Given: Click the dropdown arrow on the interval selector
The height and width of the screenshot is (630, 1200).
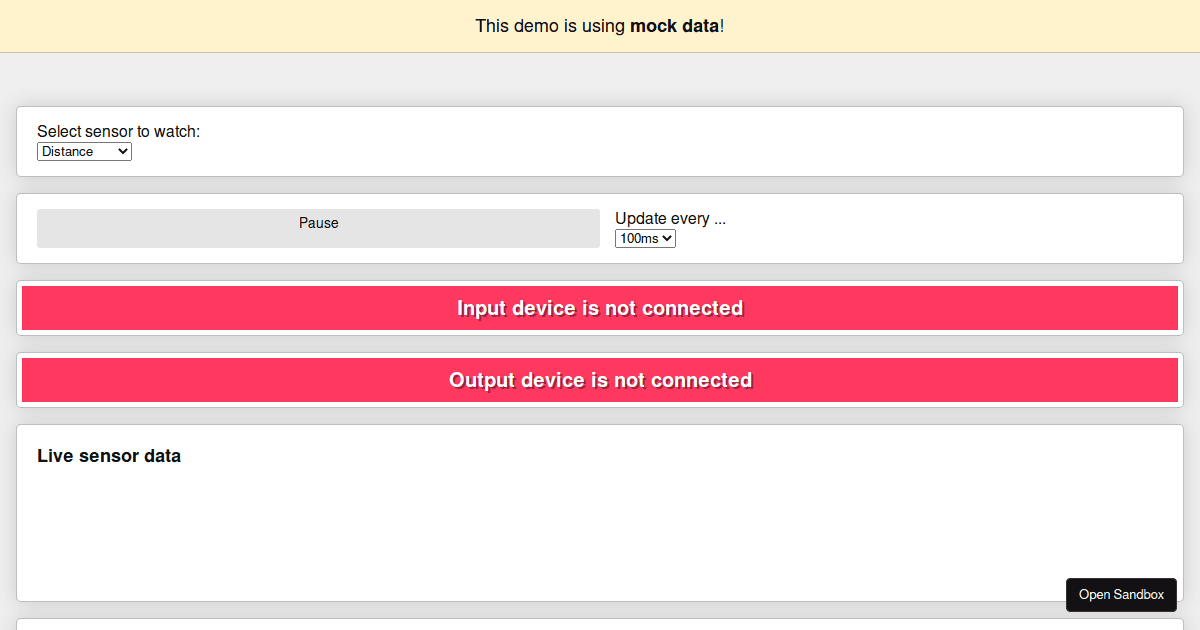Looking at the screenshot, I should tap(668, 238).
